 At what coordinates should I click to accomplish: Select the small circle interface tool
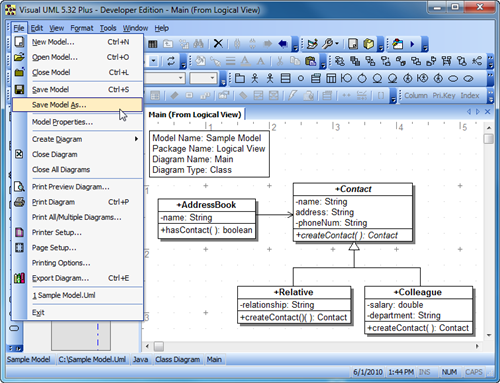[301, 79]
